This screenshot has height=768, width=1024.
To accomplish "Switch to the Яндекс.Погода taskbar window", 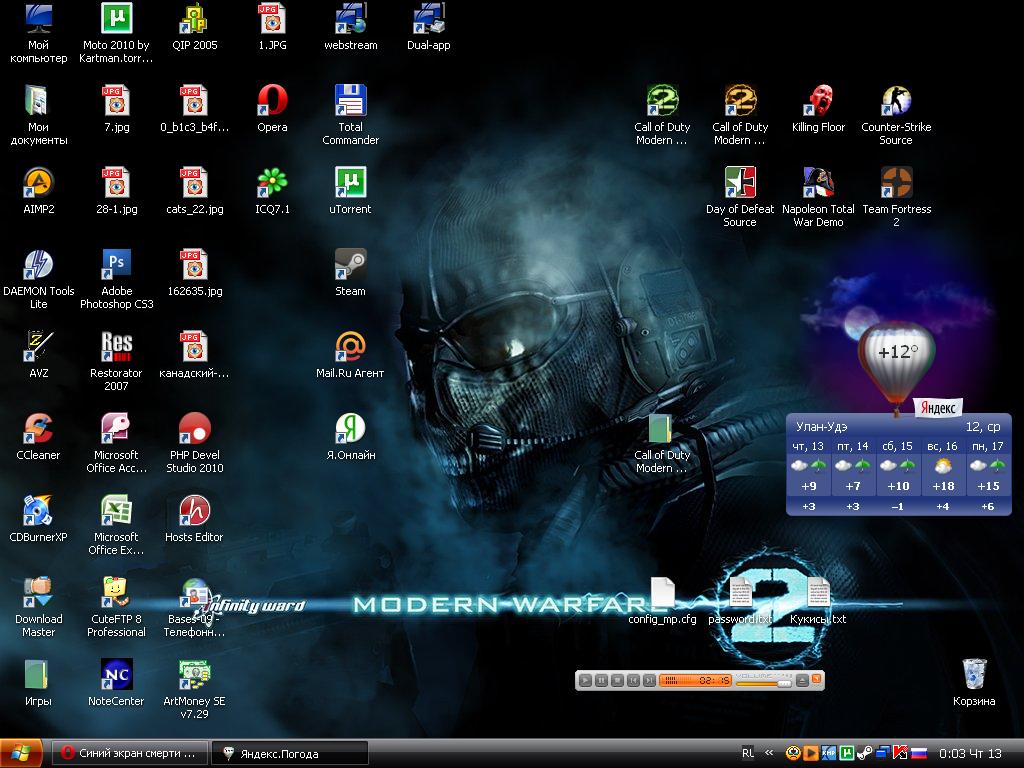I will point(288,753).
